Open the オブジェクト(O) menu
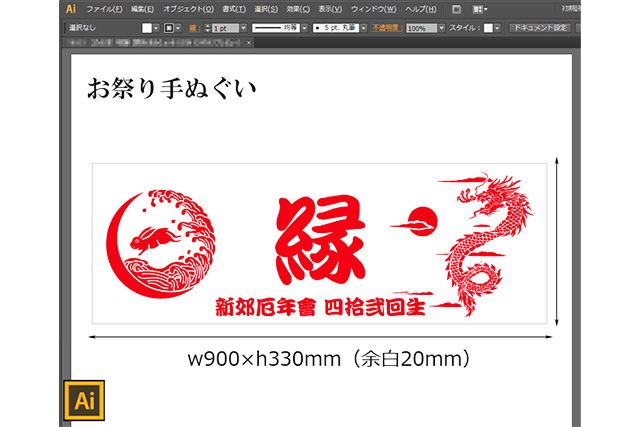The height and width of the screenshot is (427, 640). pos(189,9)
